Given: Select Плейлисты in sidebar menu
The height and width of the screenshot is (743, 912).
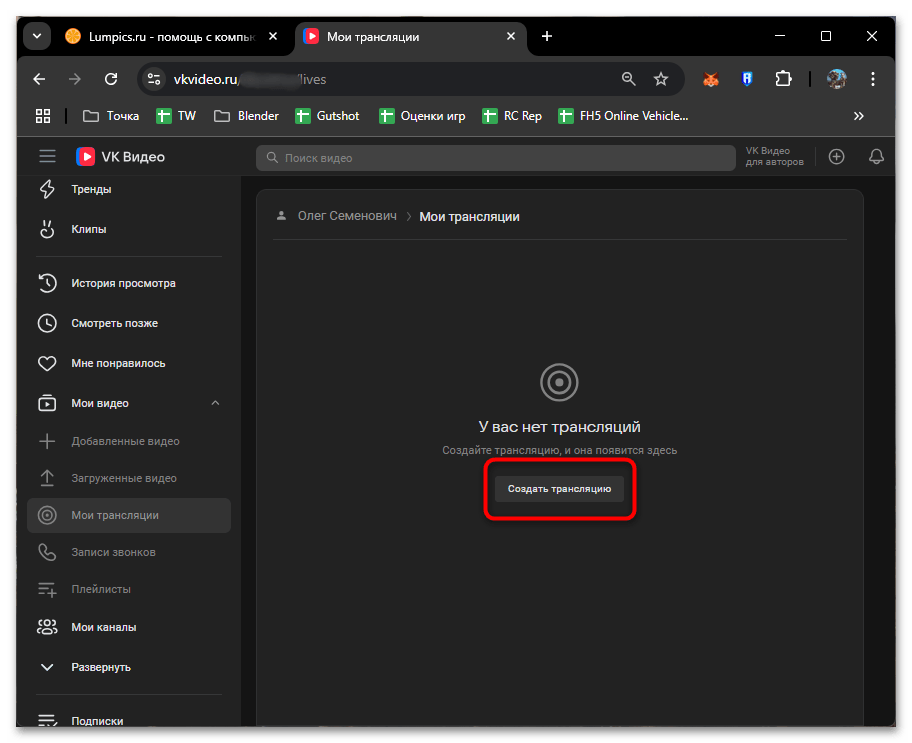Looking at the screenshot, I should click(101, 589).
